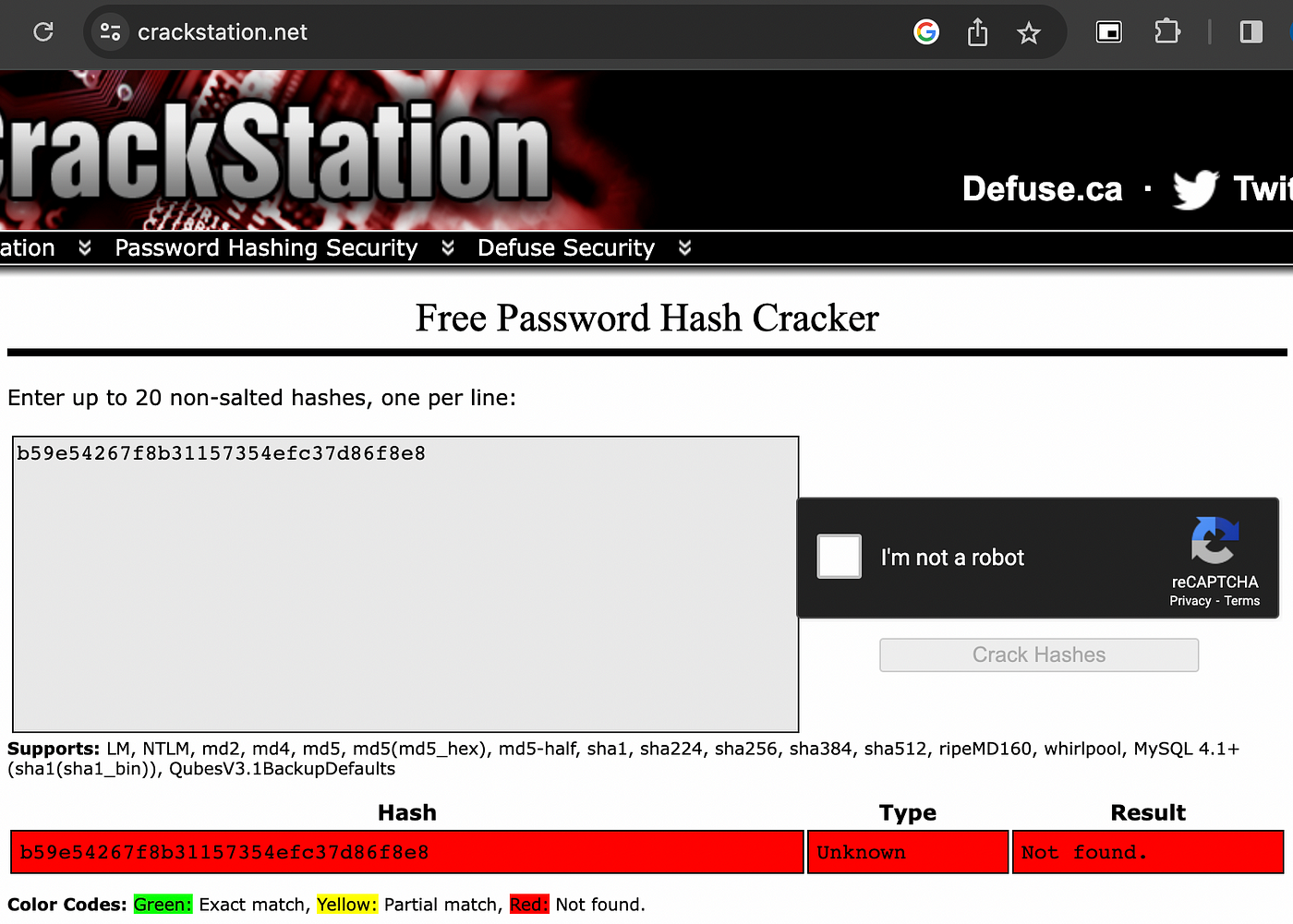Click the Red color code label
Viewport: 1293px width, 924px height.
coord(529,905)
